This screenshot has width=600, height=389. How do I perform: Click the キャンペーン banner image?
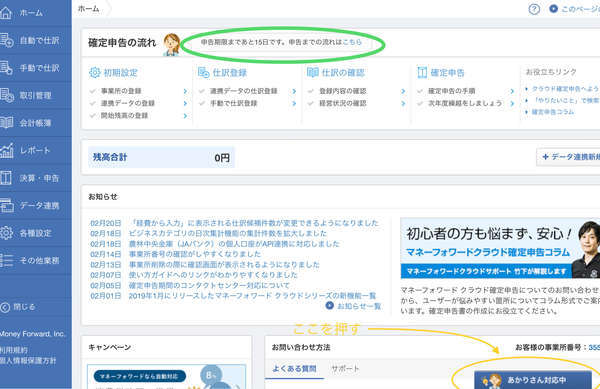(x=166, y=377)
